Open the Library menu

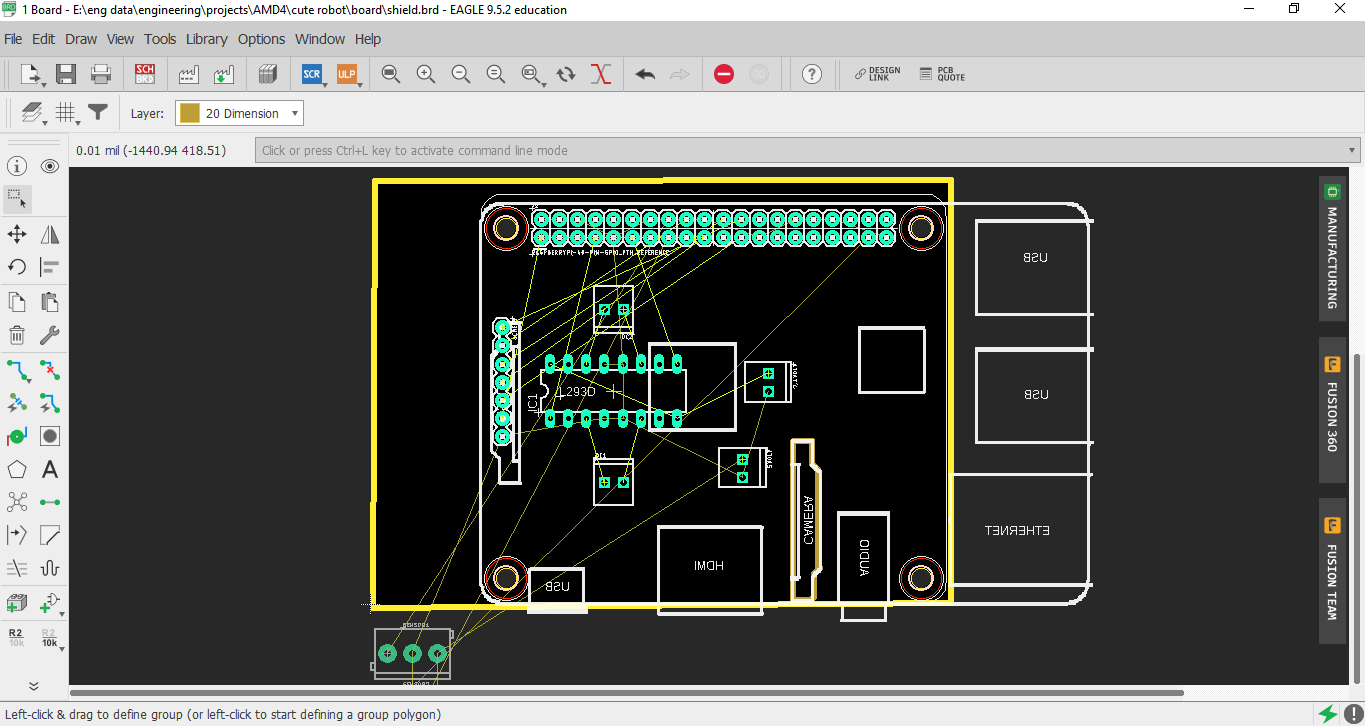[x=206, y=39]
